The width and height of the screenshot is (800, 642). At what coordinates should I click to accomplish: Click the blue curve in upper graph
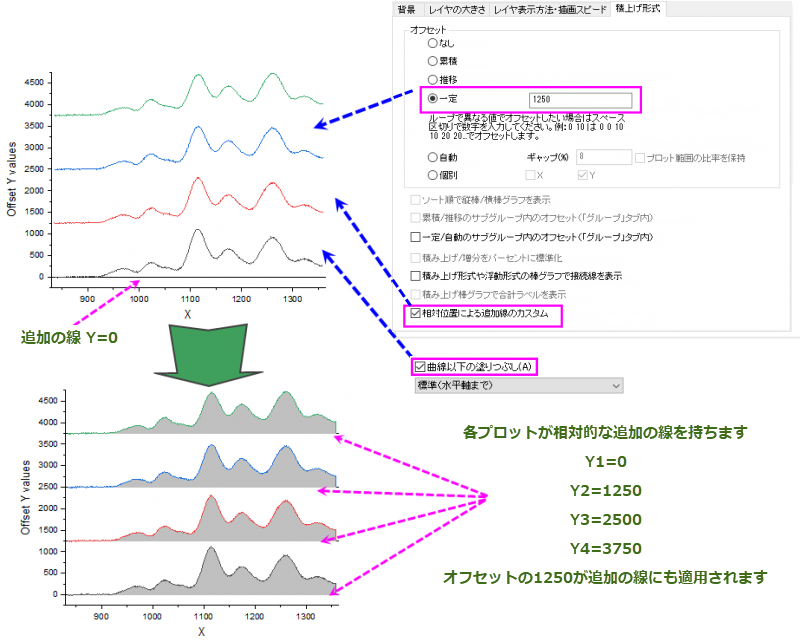[198, 128]
